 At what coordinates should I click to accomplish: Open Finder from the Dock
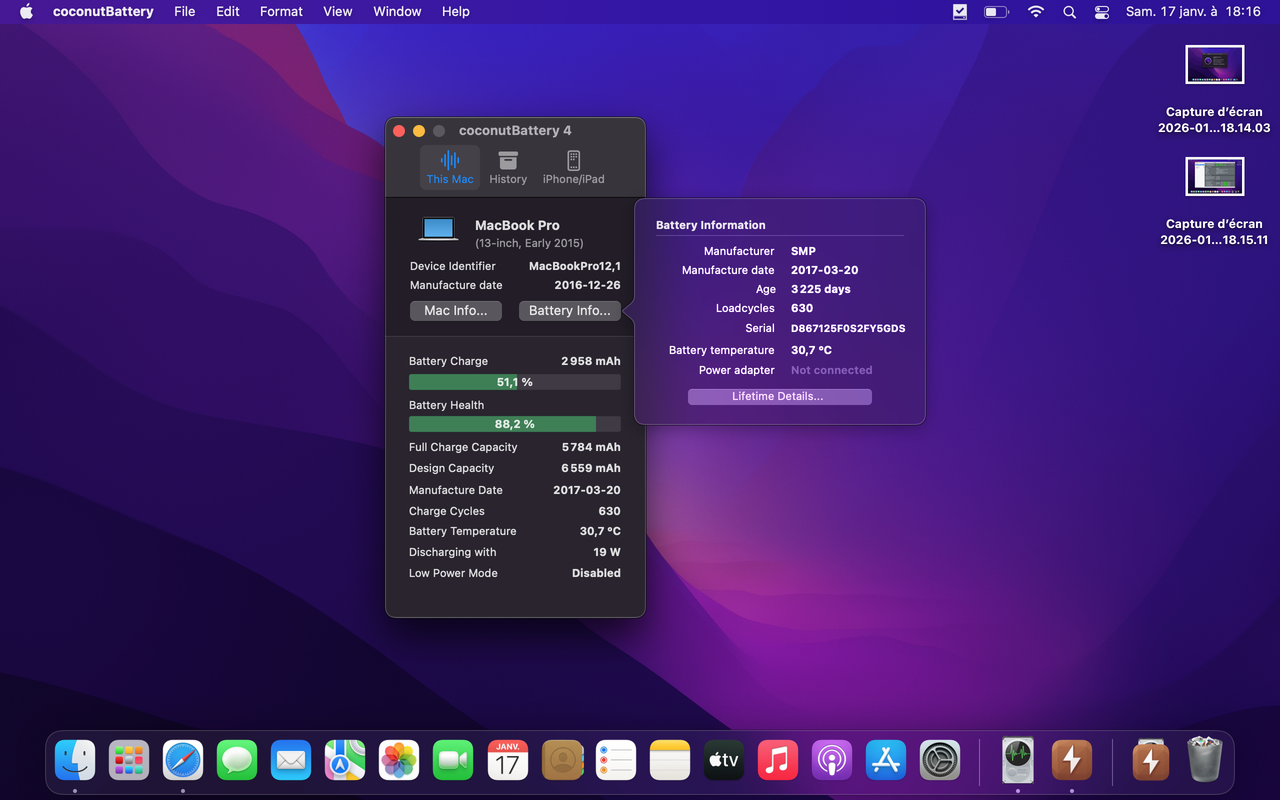click(x=75, y=760)
